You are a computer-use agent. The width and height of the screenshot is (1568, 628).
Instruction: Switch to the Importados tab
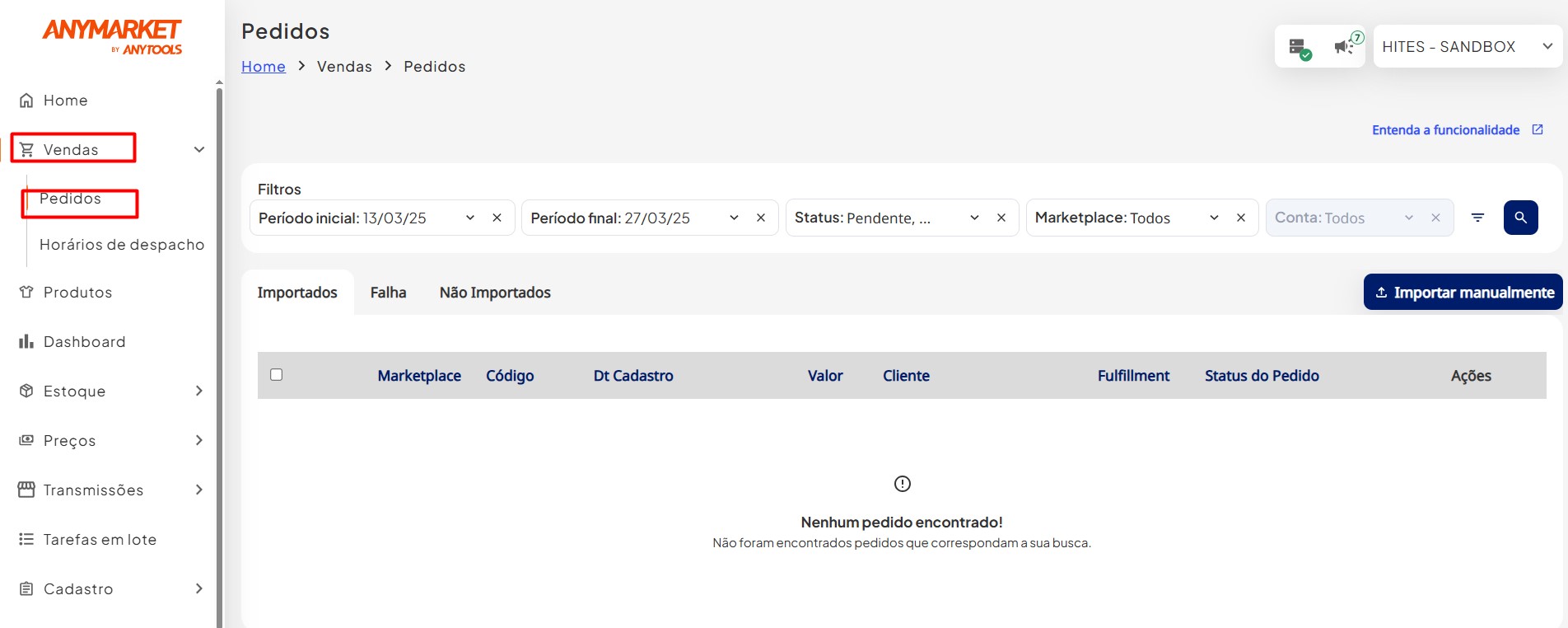click(297, 293)
